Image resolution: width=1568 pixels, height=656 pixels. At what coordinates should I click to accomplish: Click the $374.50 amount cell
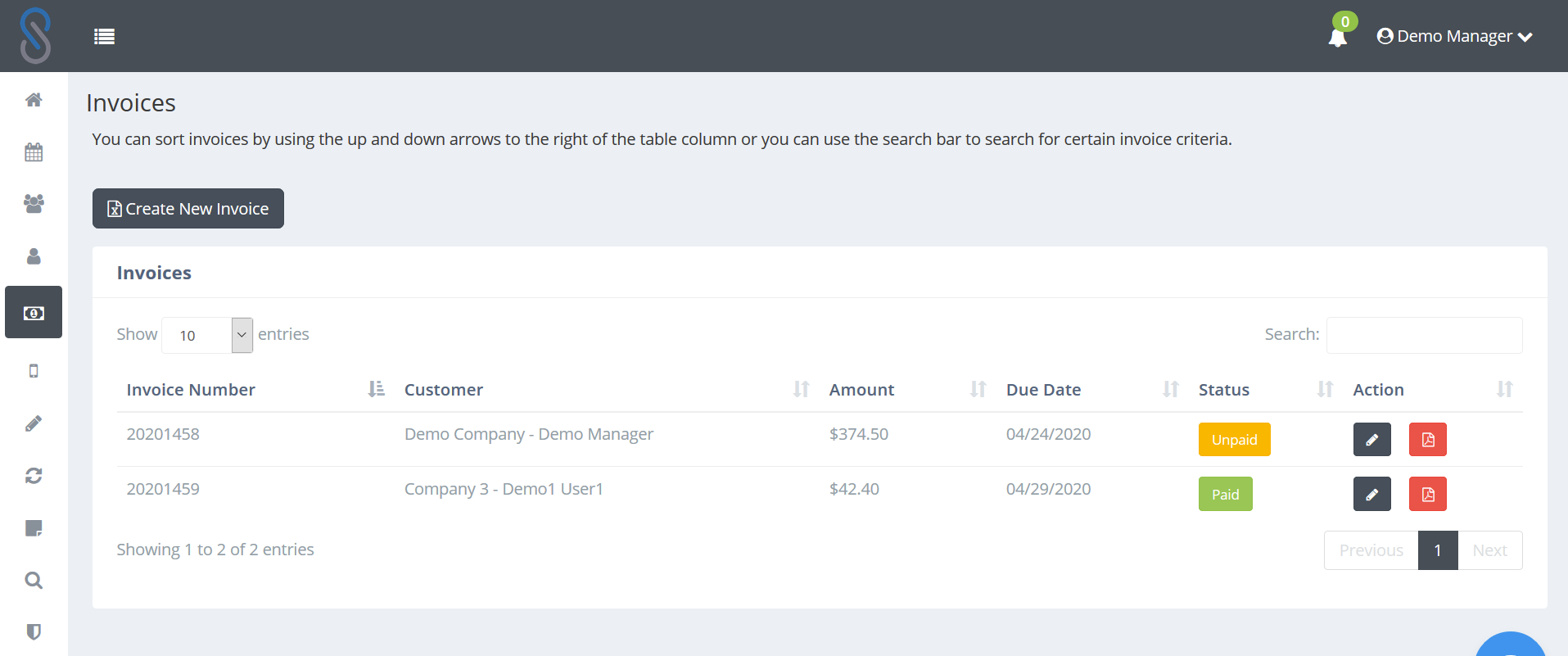pyautogui.click(x=859, y=434)
